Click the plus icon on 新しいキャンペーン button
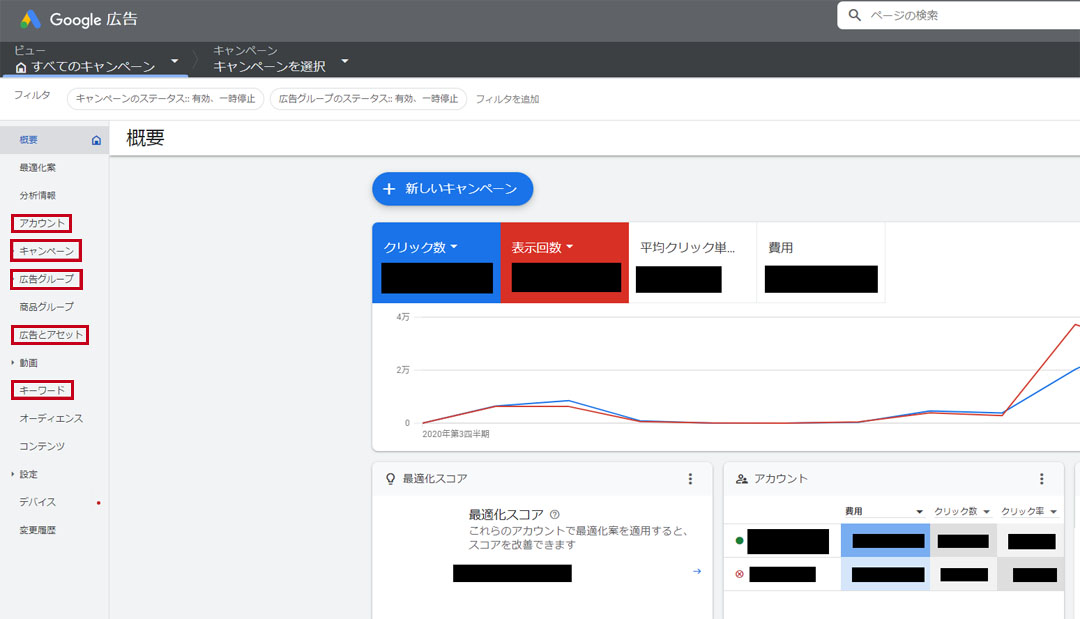 click(x=388, y=189)
